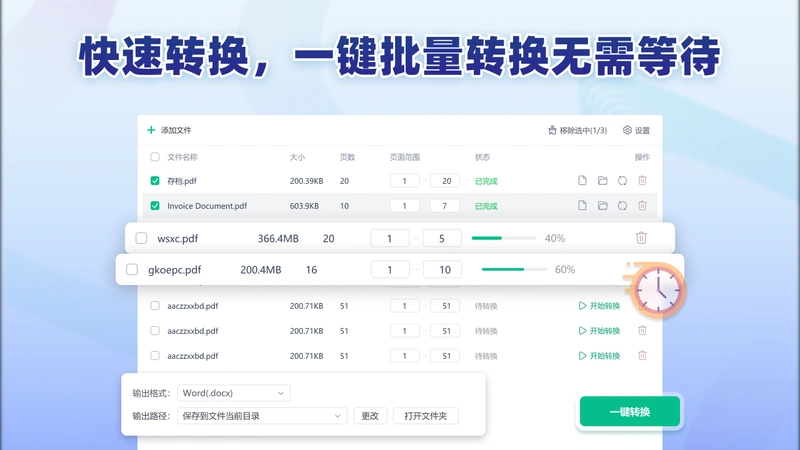
Task: Open settings via the gear icon
Action: [627, 130]
